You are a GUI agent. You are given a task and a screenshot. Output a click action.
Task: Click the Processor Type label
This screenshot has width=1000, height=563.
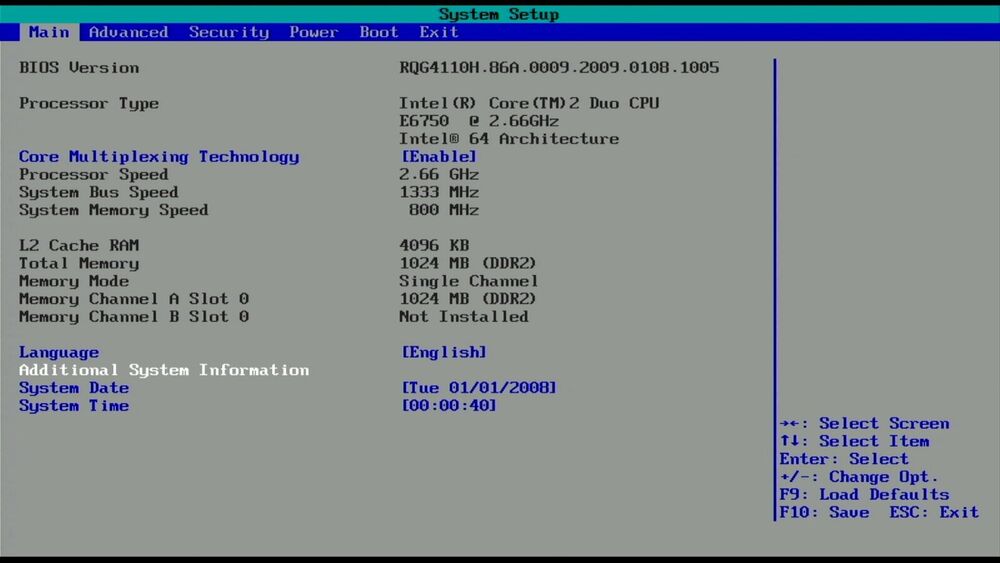point(89,103)
